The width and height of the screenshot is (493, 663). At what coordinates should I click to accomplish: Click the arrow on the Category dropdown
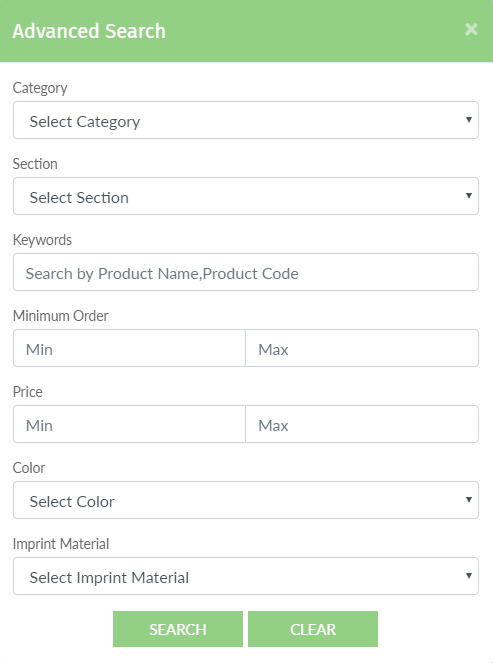pos(468,120)
